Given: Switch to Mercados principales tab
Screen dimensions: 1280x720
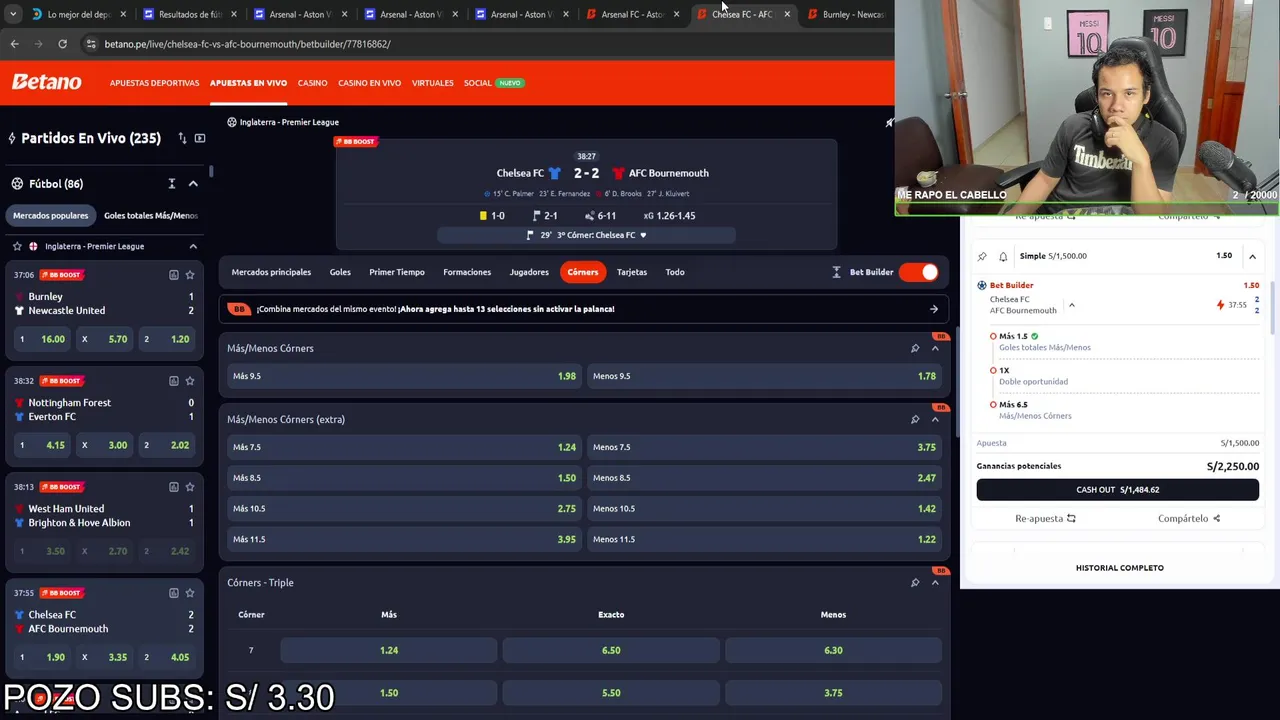Looking at the screenshot, I should pyautogui.click(x=271, y=272).
